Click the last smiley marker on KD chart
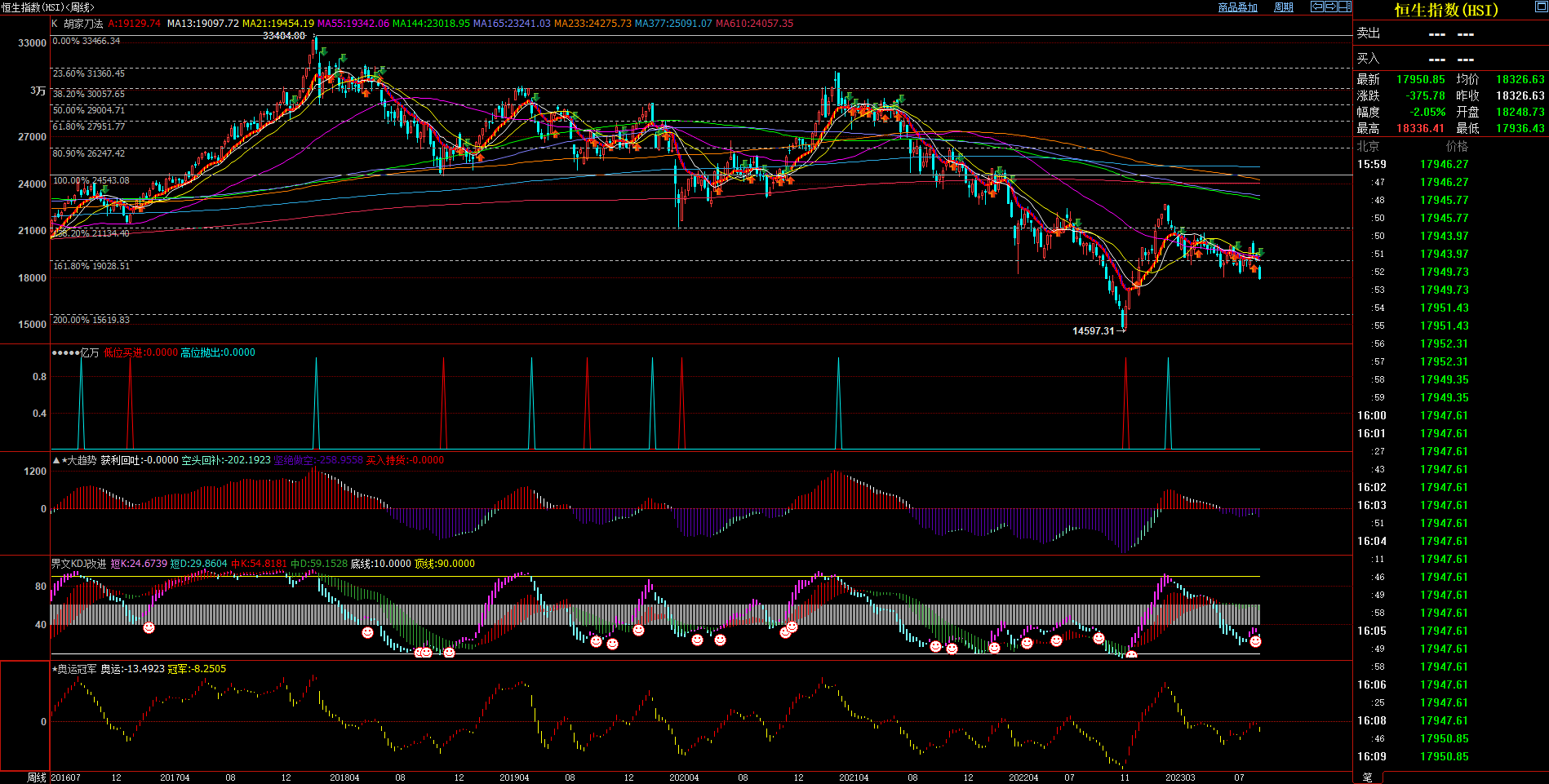The width and height of the screenshot is (1549, 784). point(1255,642)
